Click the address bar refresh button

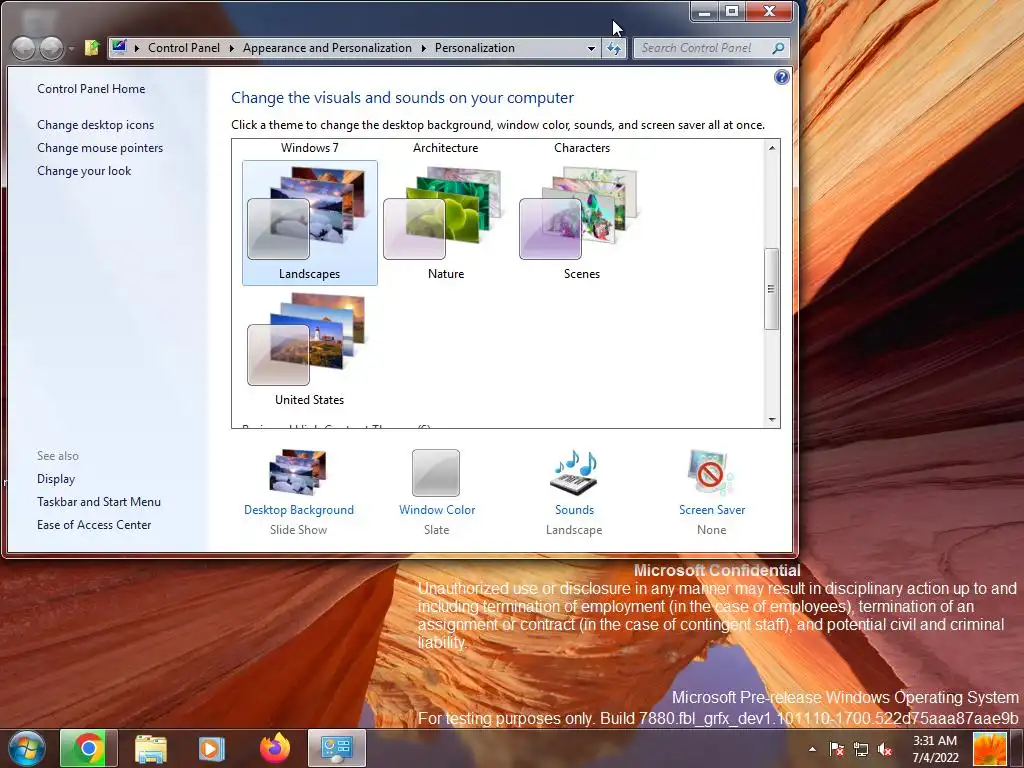614,48
